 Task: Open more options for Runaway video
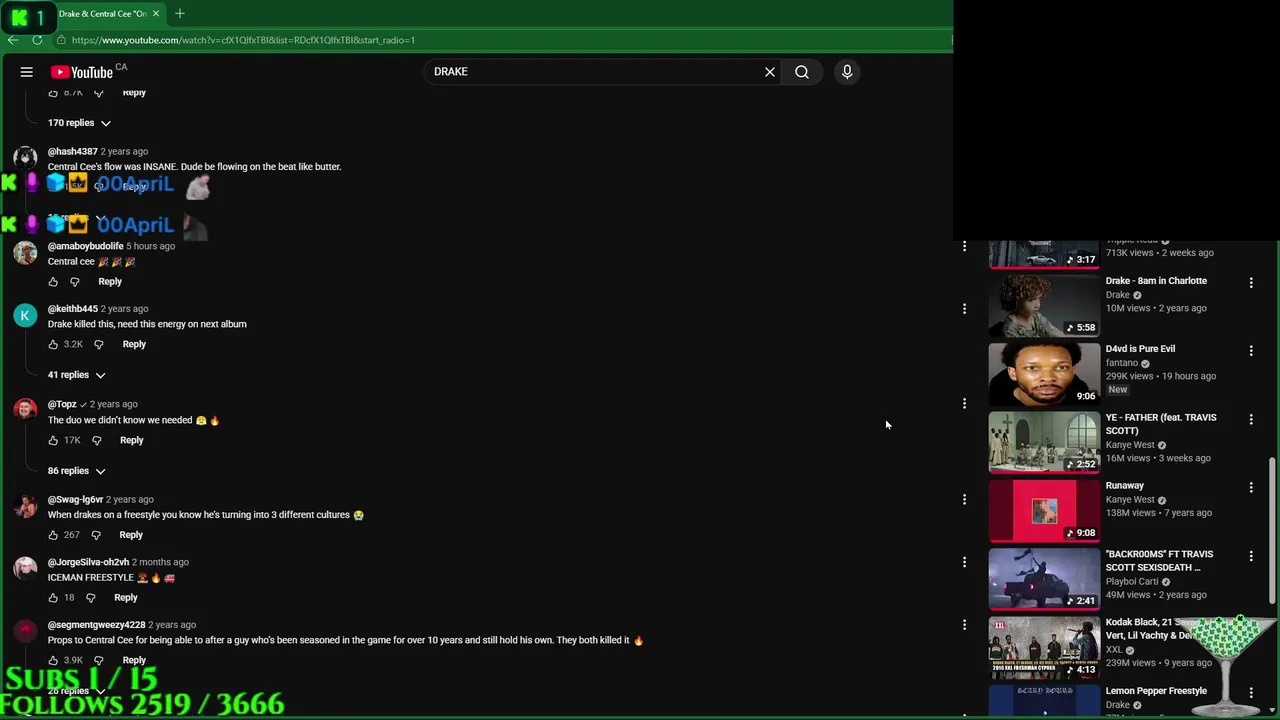click(x=1251, y=487)
